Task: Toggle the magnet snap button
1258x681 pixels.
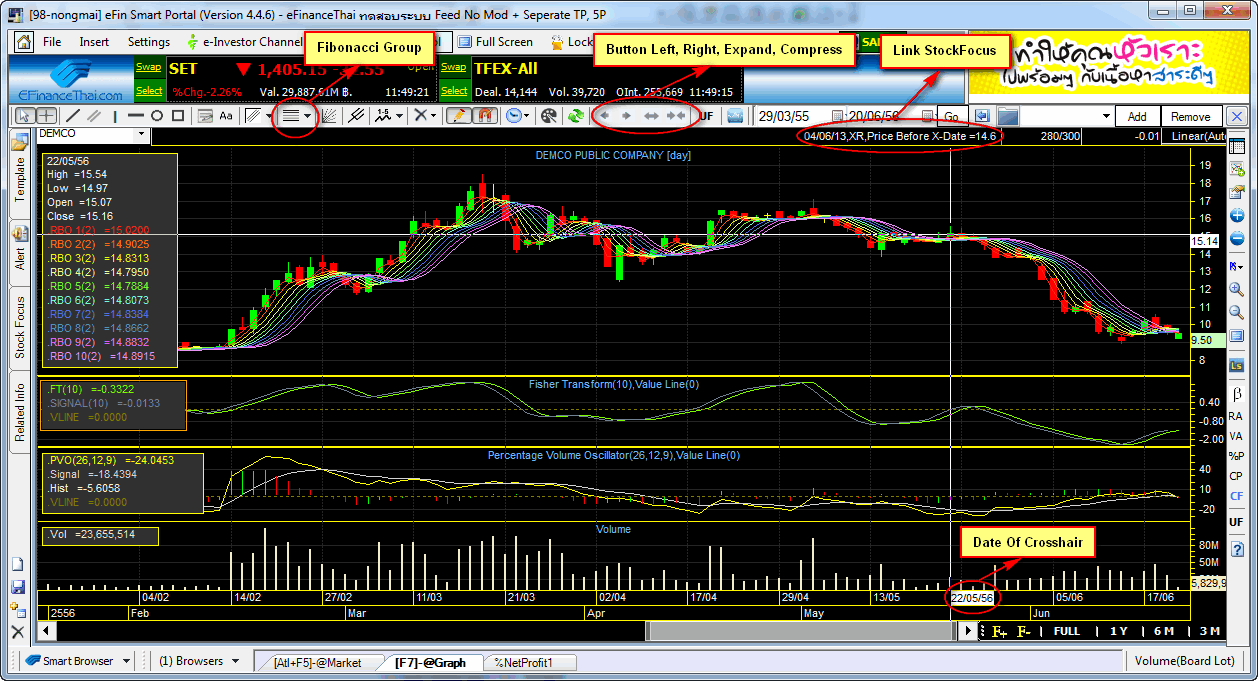Action: point(484,116)
